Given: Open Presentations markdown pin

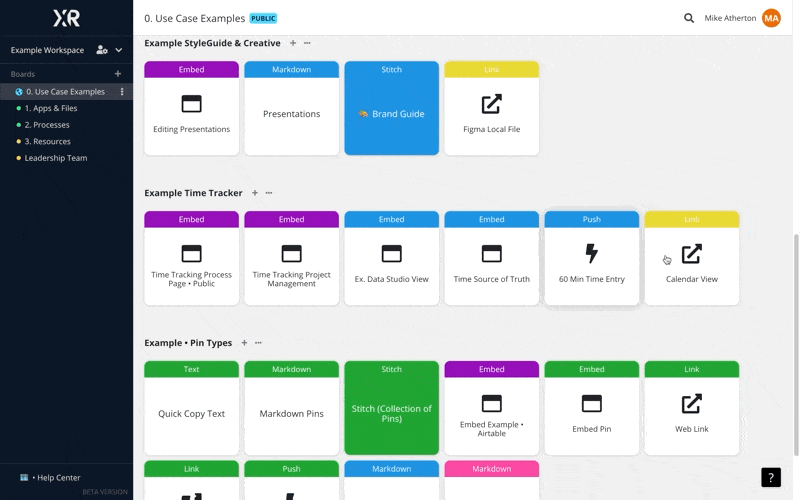Looking at the screenshot, I should 291,108.
